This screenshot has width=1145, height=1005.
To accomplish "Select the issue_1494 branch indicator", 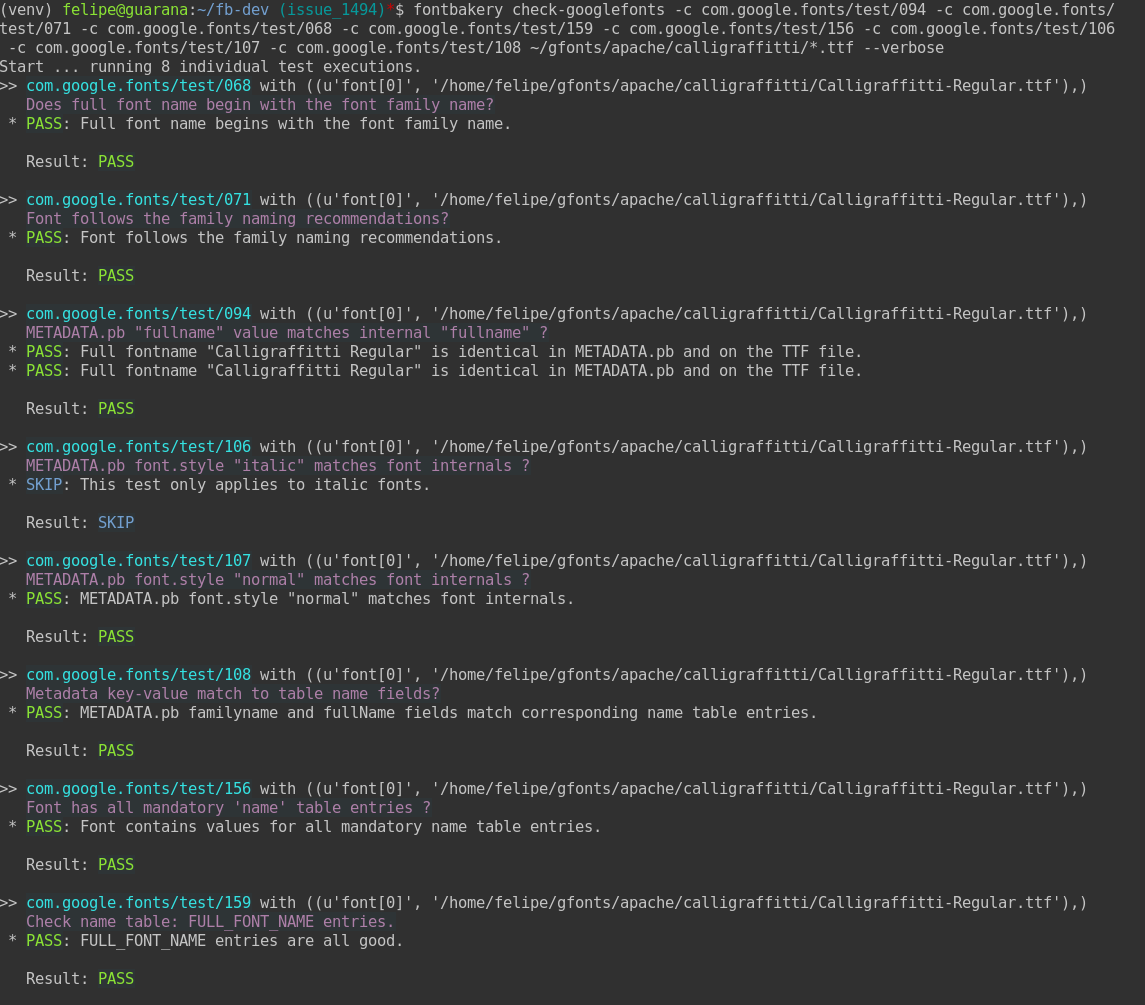I will click(331, 10).
